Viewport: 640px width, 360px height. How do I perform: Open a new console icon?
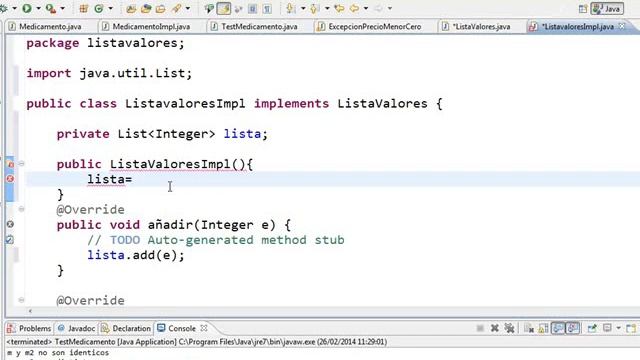631,328
